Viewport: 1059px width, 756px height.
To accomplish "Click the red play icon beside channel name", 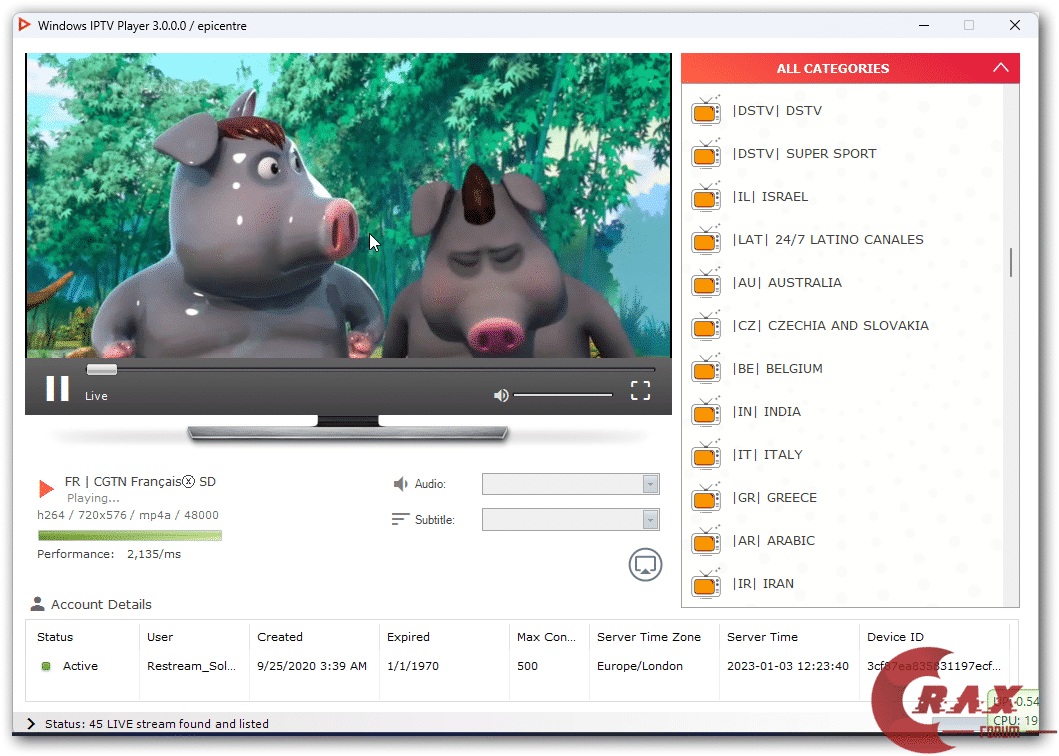I will 46,489.
